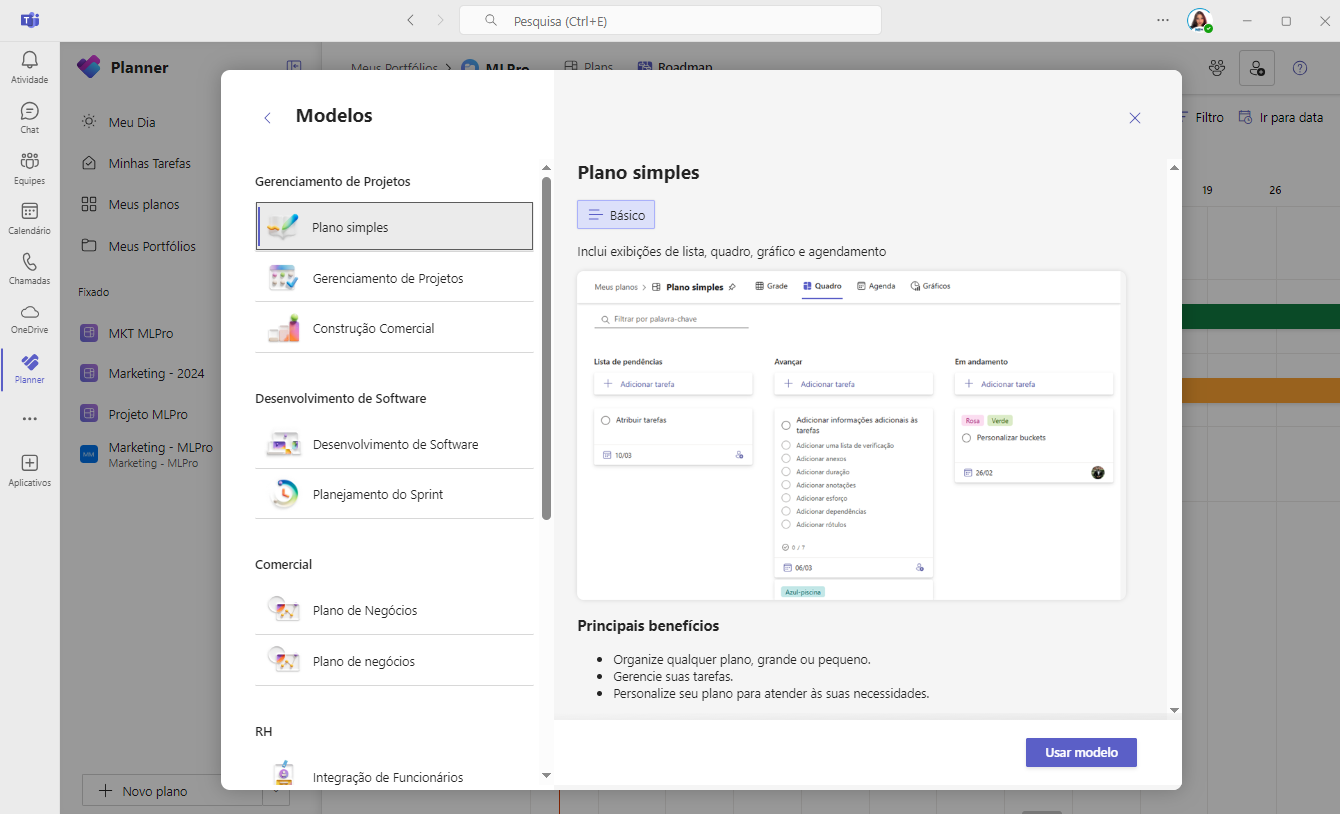This screenshot has width=1340, height=814.
Task: Open the Aplicativos plus icon
Action: (x=30, y=463)
